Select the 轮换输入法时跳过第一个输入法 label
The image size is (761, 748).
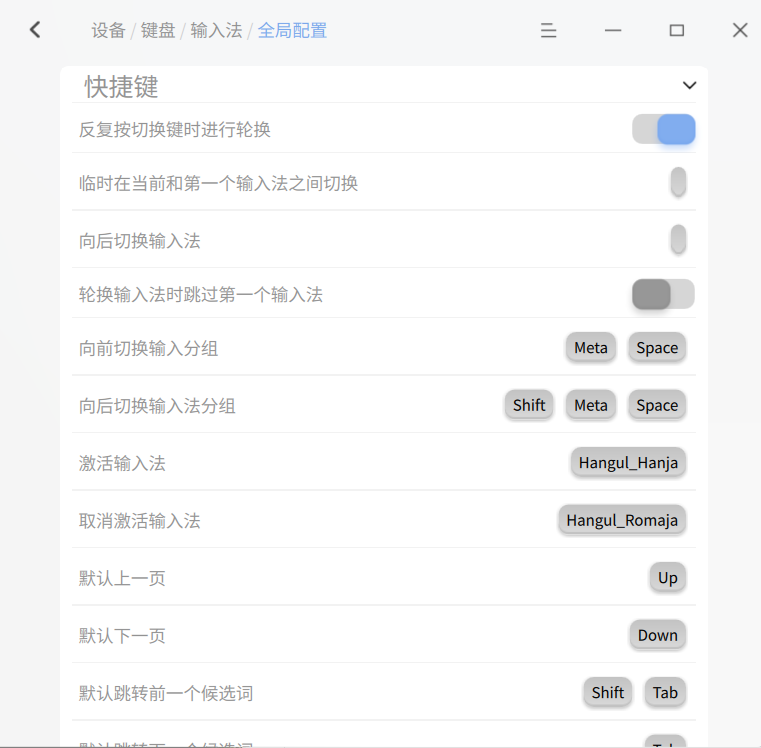(x=201, y=295)
